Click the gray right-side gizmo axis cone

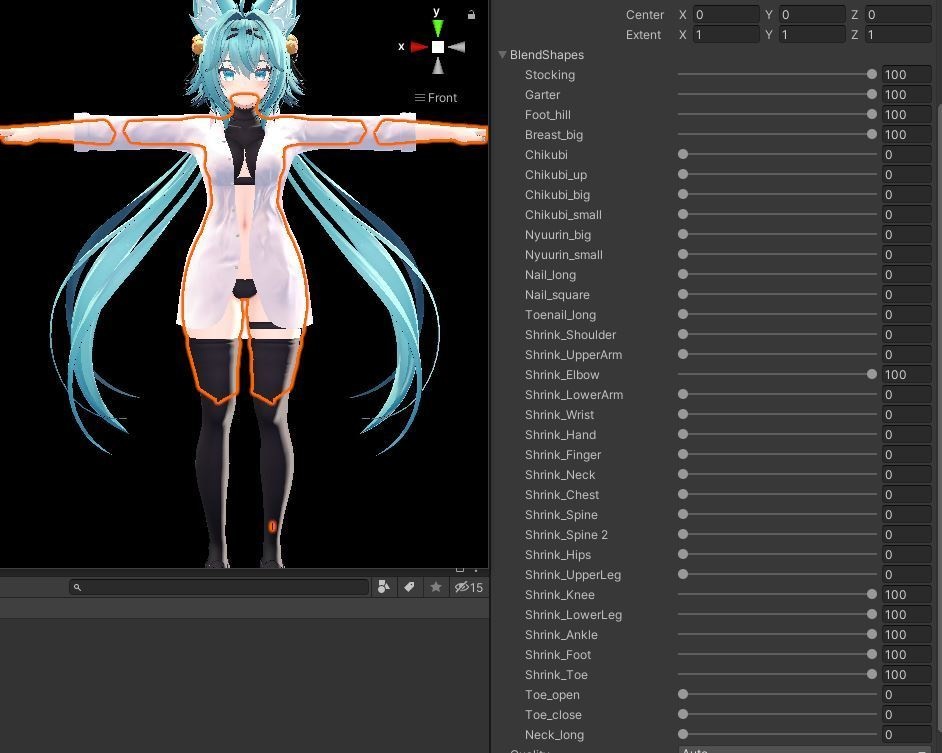point(457,47)
